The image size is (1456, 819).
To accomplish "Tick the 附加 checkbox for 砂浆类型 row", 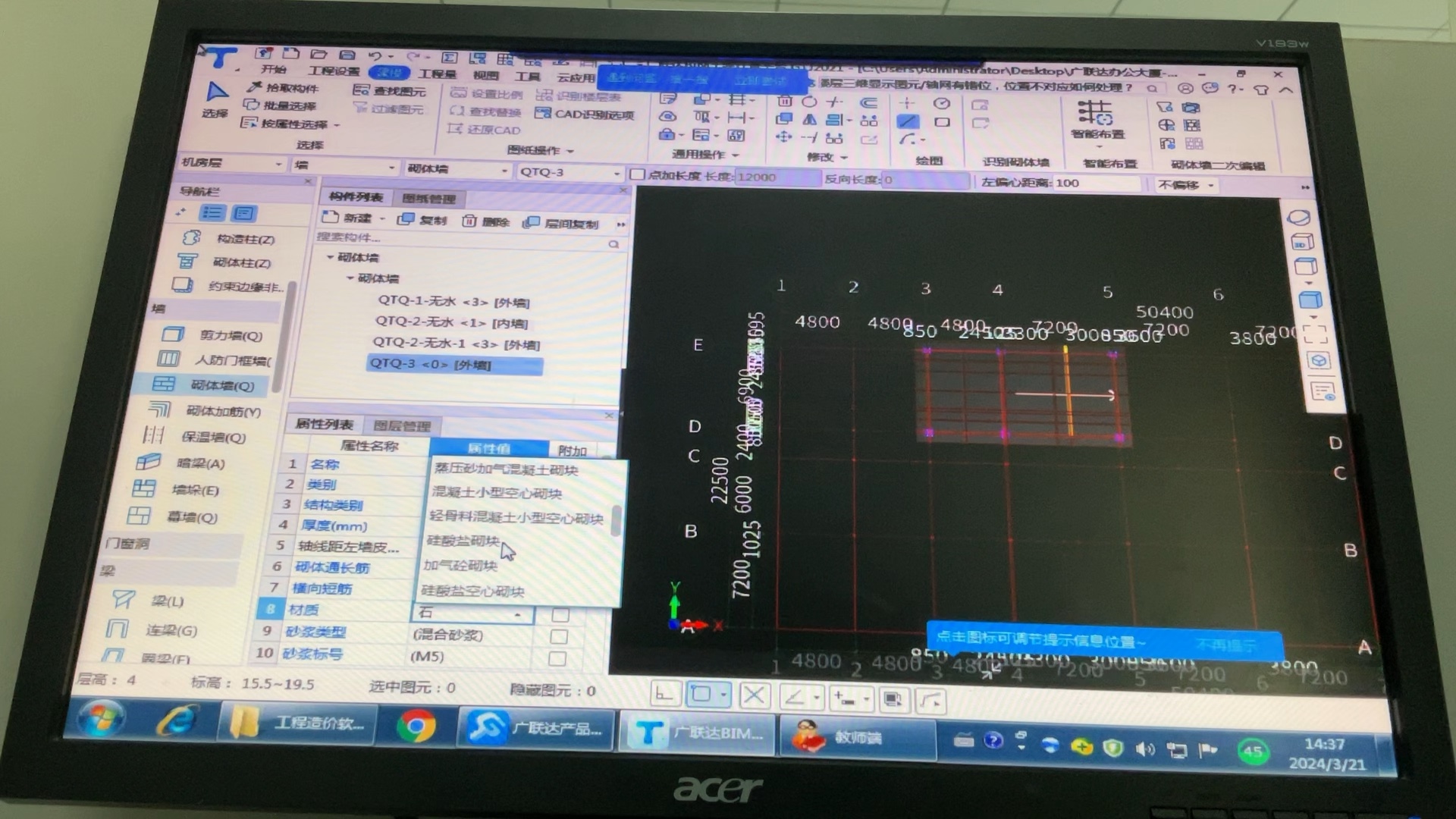I will click(559, 636).
